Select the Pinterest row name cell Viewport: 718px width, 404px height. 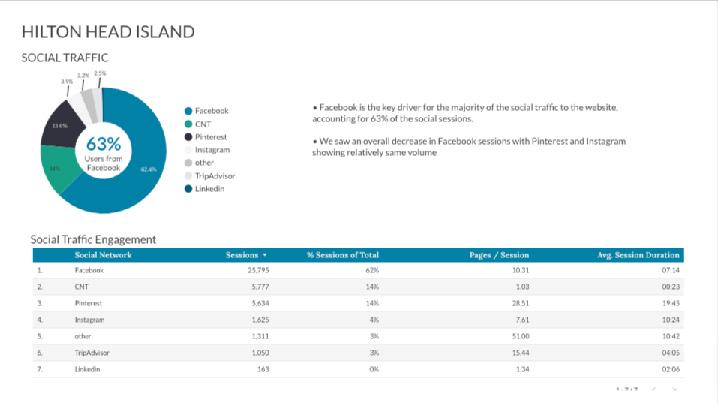88,303
